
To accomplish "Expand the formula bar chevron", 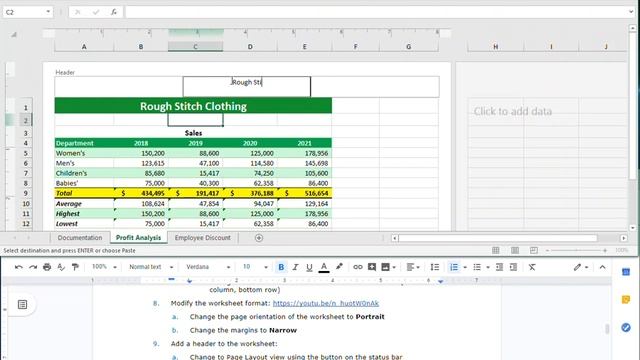I will tap(631, 12).
